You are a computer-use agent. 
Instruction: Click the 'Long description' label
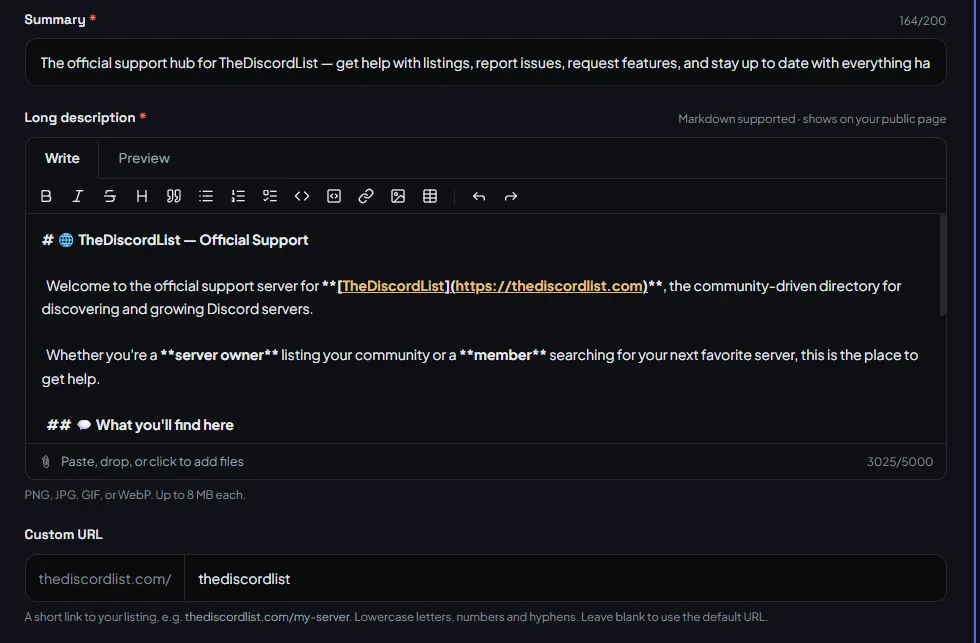coord(79,117)
